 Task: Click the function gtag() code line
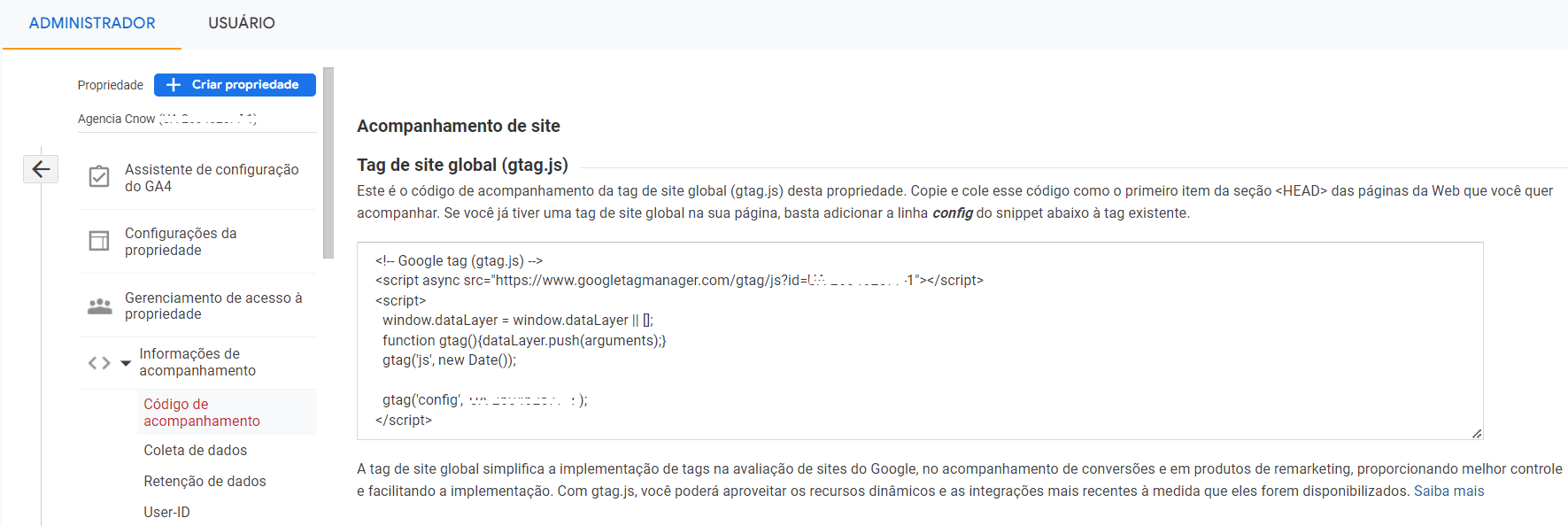524,340
